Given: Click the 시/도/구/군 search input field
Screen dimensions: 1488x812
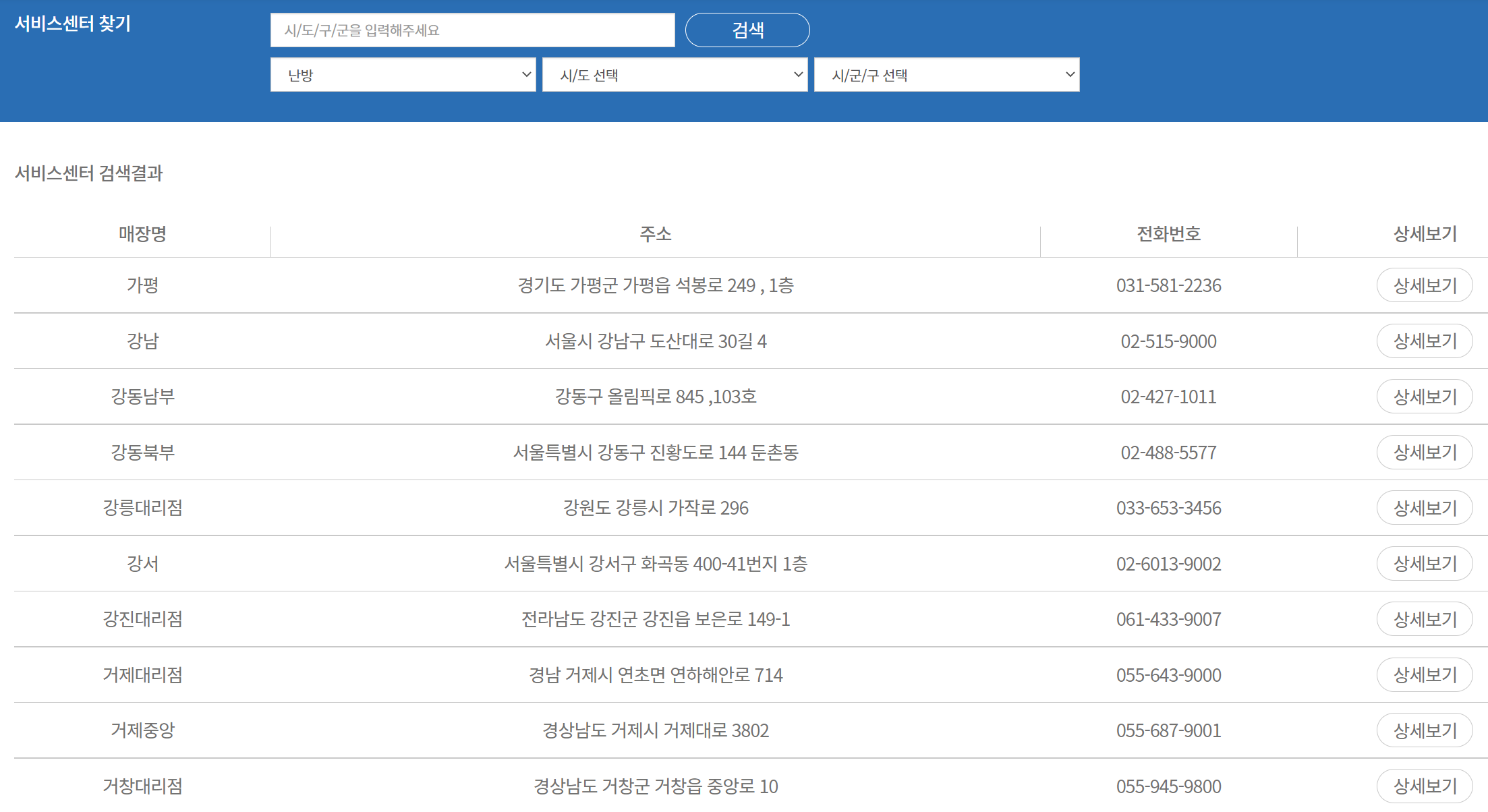Looking at the screenshot, I should point(472,30).
